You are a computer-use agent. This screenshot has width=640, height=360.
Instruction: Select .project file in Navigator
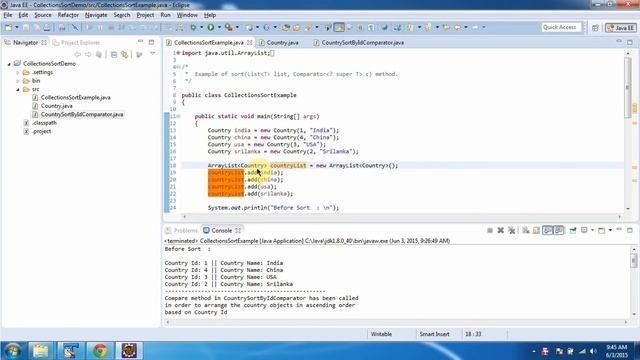[x=42, y=131]
